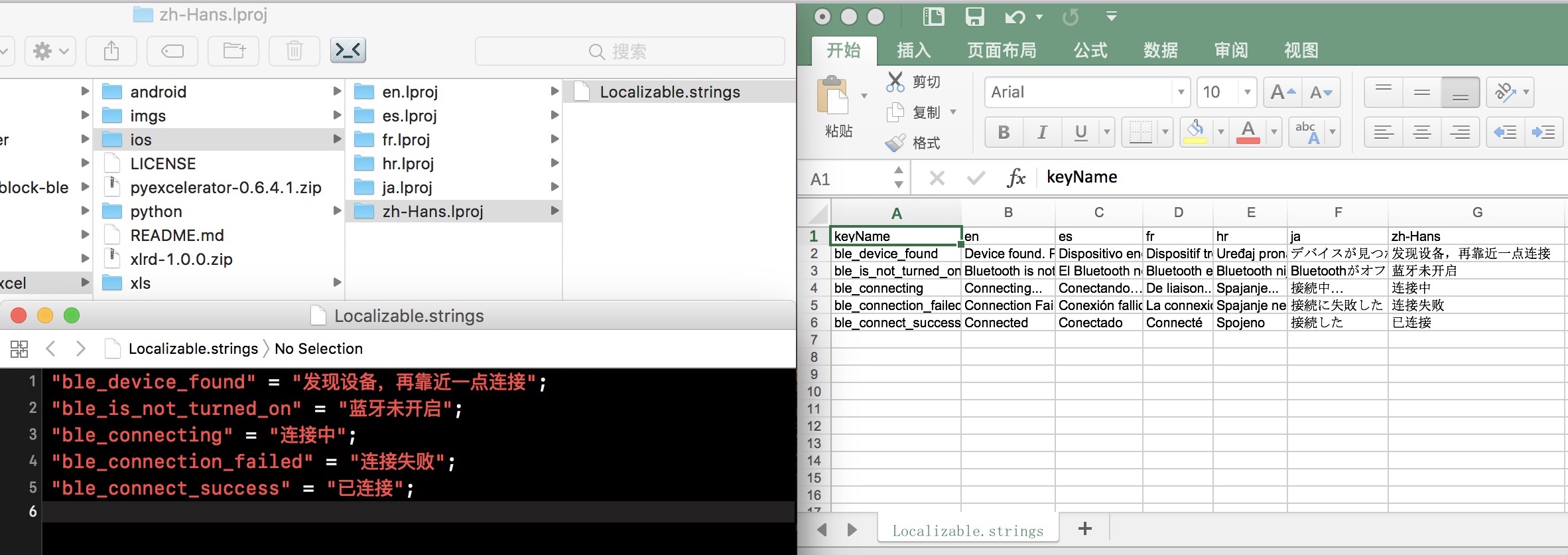Align cell content to bottom
Screen dimensions: 1568x555
(x=1461, y=92)
